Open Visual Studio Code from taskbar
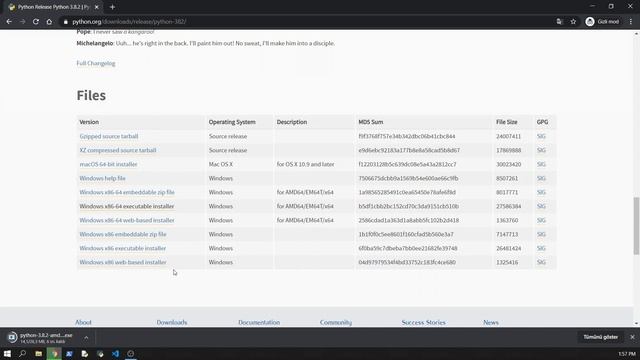Viewport: 640px width, 360px height. point(115,353)
